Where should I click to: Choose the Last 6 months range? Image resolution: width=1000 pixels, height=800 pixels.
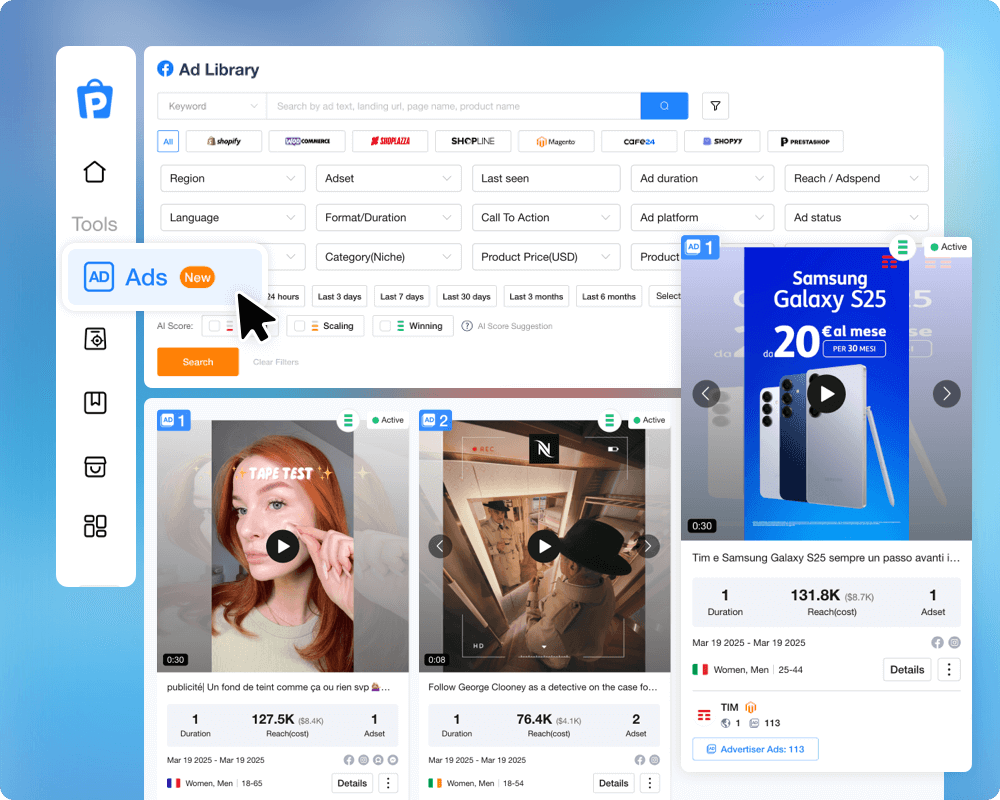608,297
